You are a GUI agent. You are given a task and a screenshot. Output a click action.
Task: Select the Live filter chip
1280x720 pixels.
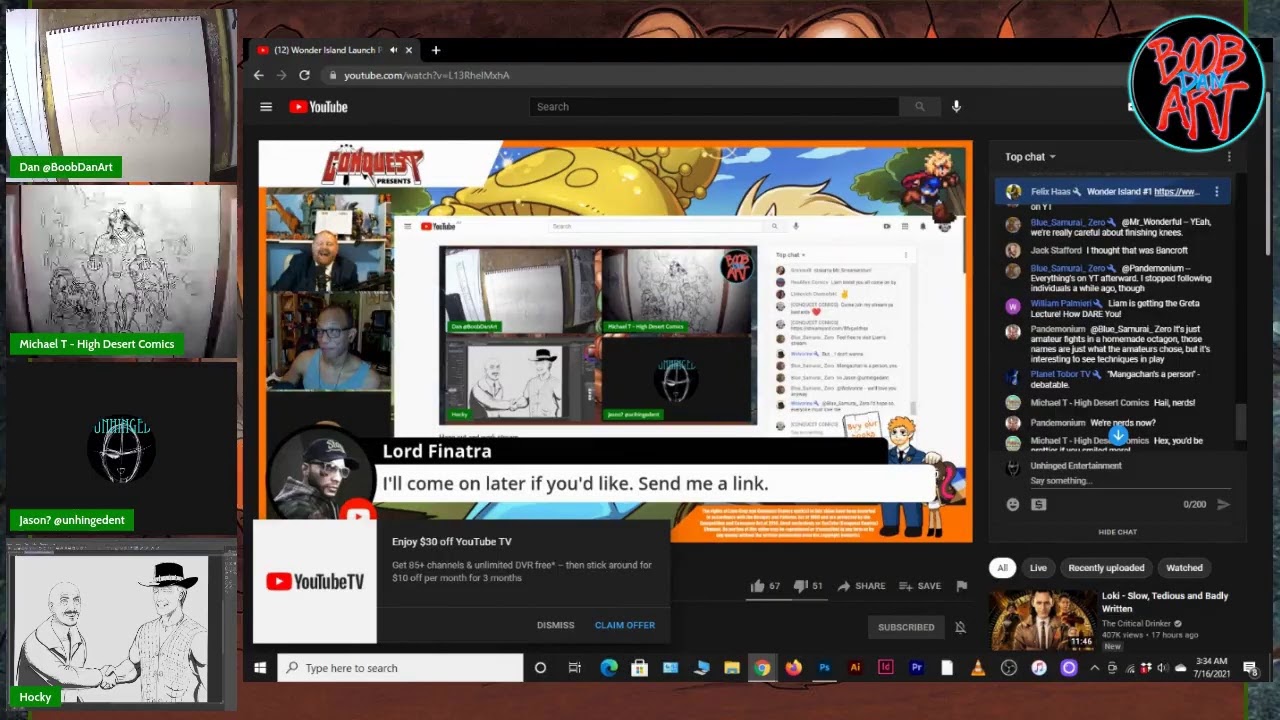(1038, 568)
